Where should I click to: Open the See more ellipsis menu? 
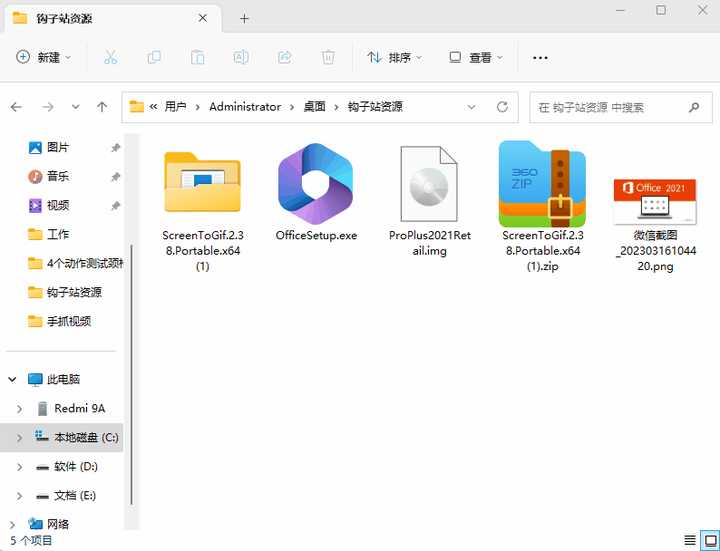click(540, 57)
